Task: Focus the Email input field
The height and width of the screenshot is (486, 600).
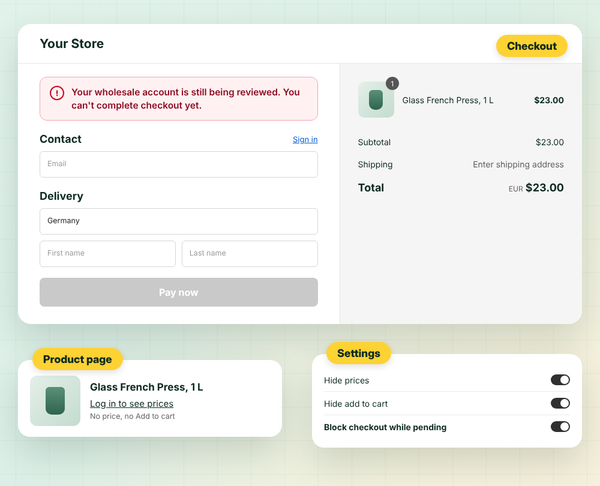Action: (x=179, y=164)
